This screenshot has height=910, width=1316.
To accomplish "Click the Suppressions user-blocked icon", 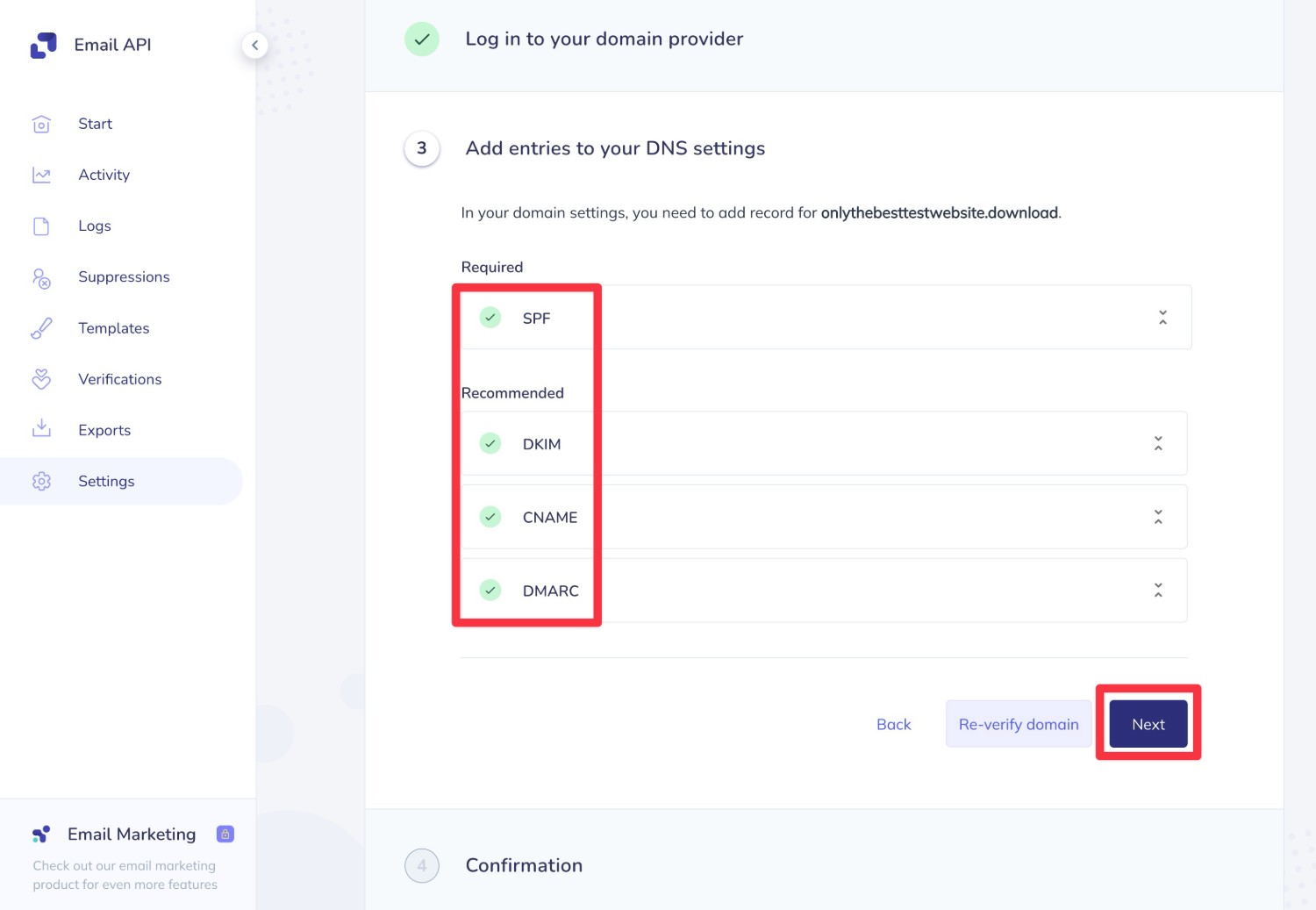I will click(x=41, y=277).
